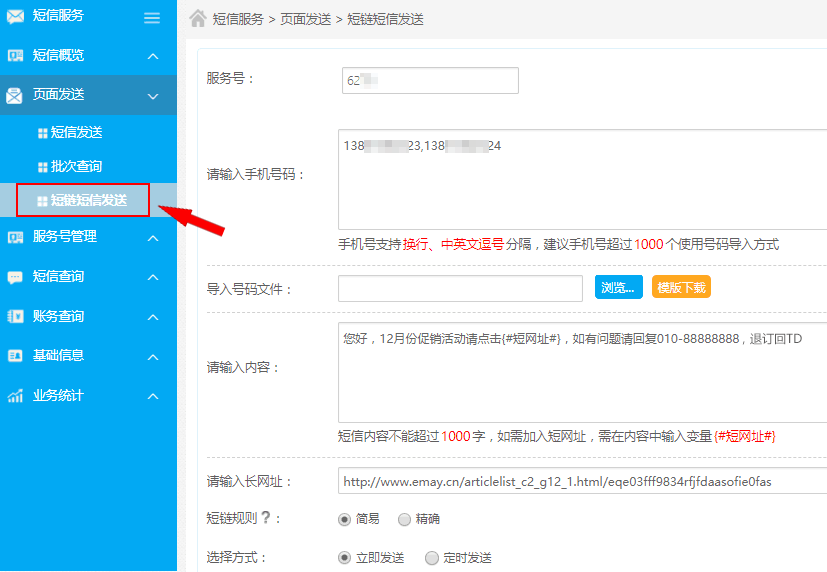This screenshot has width=827, height=572.
Task: Collapse 页面发送 with its chevron
Action: [153, 96]
